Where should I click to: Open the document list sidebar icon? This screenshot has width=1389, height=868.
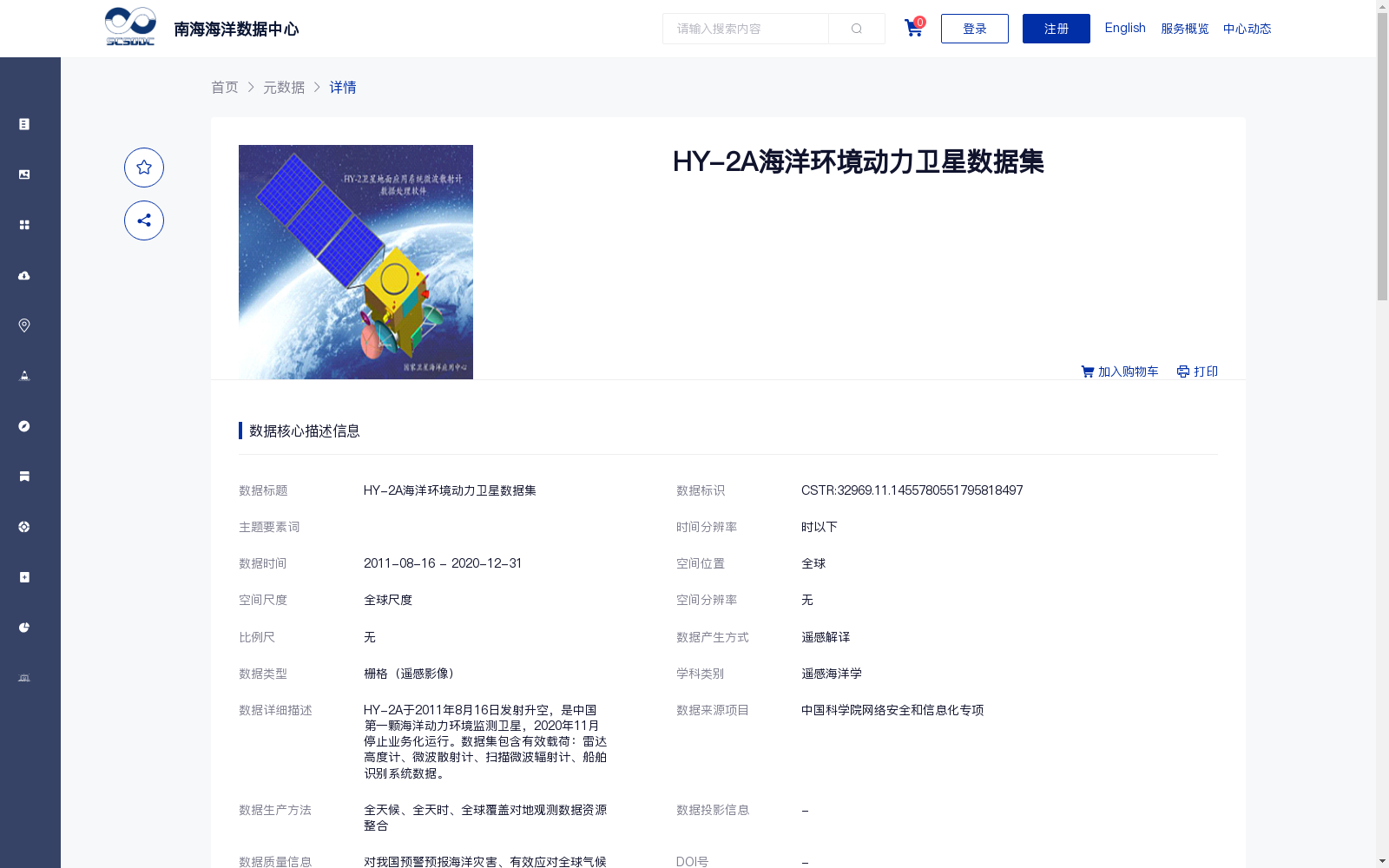[x=24, y=124]
